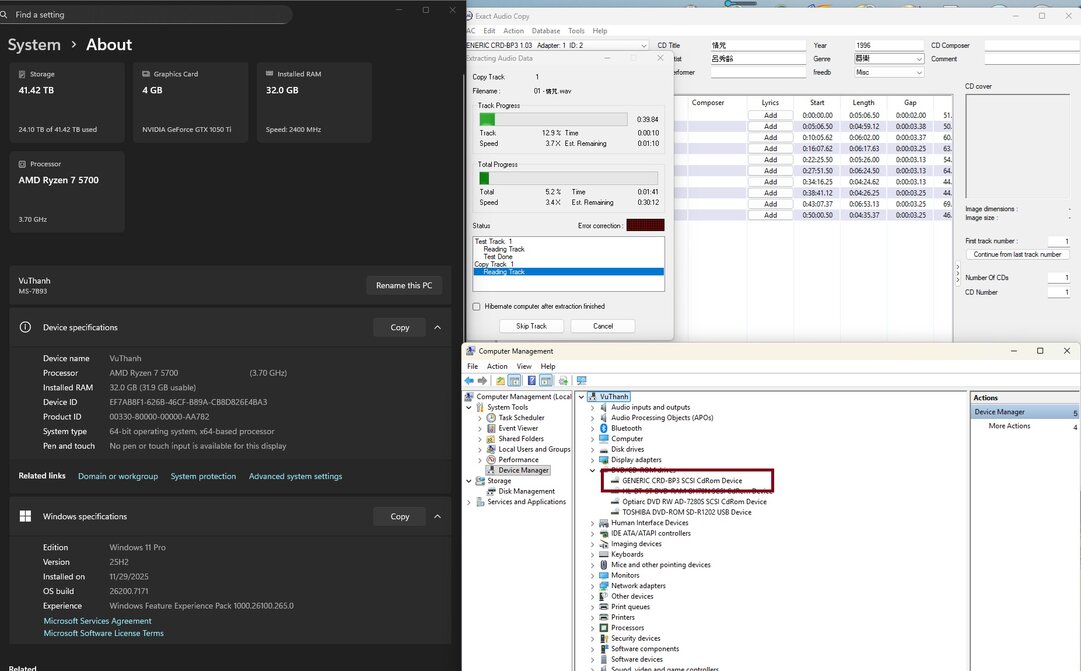Expand the Disk drives category arrow
The width and height of the screenshot is (1081, 671).
(592, 450)
